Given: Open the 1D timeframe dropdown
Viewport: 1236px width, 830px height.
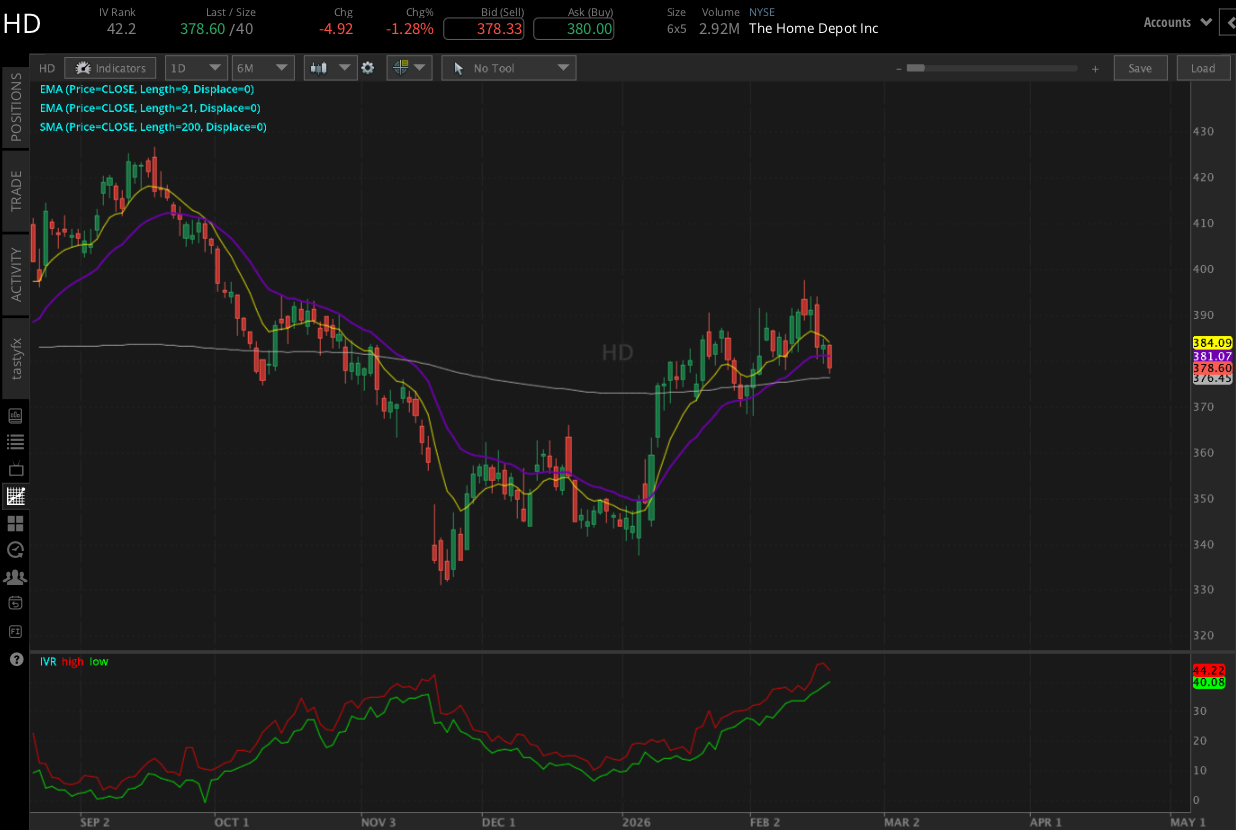Looking at the screenshot, I should click(x=196, y=67).
